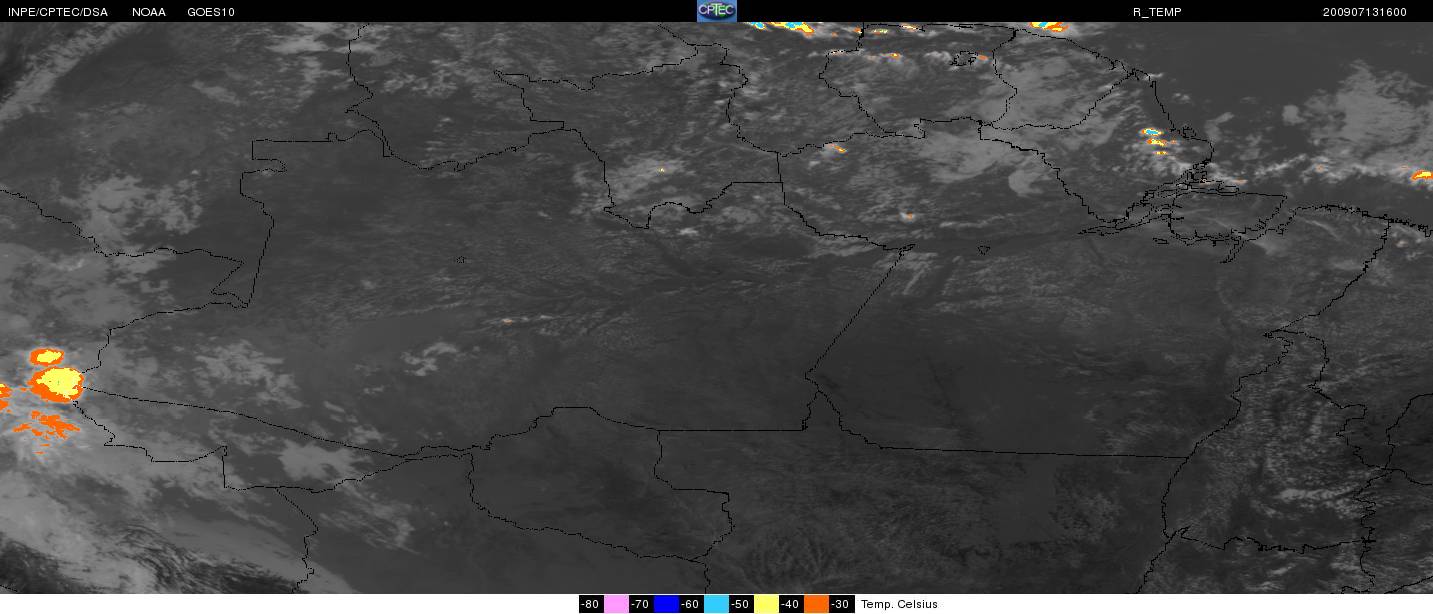Click the '-30' legend value
This screenshot has height=614, width=1433.
click(841, 604)
